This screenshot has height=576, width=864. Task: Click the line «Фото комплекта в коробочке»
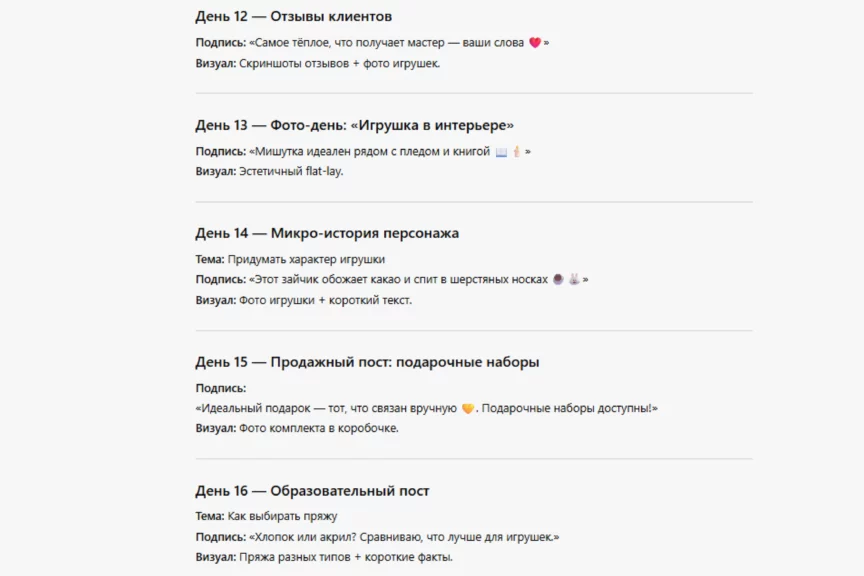point(319,428)
